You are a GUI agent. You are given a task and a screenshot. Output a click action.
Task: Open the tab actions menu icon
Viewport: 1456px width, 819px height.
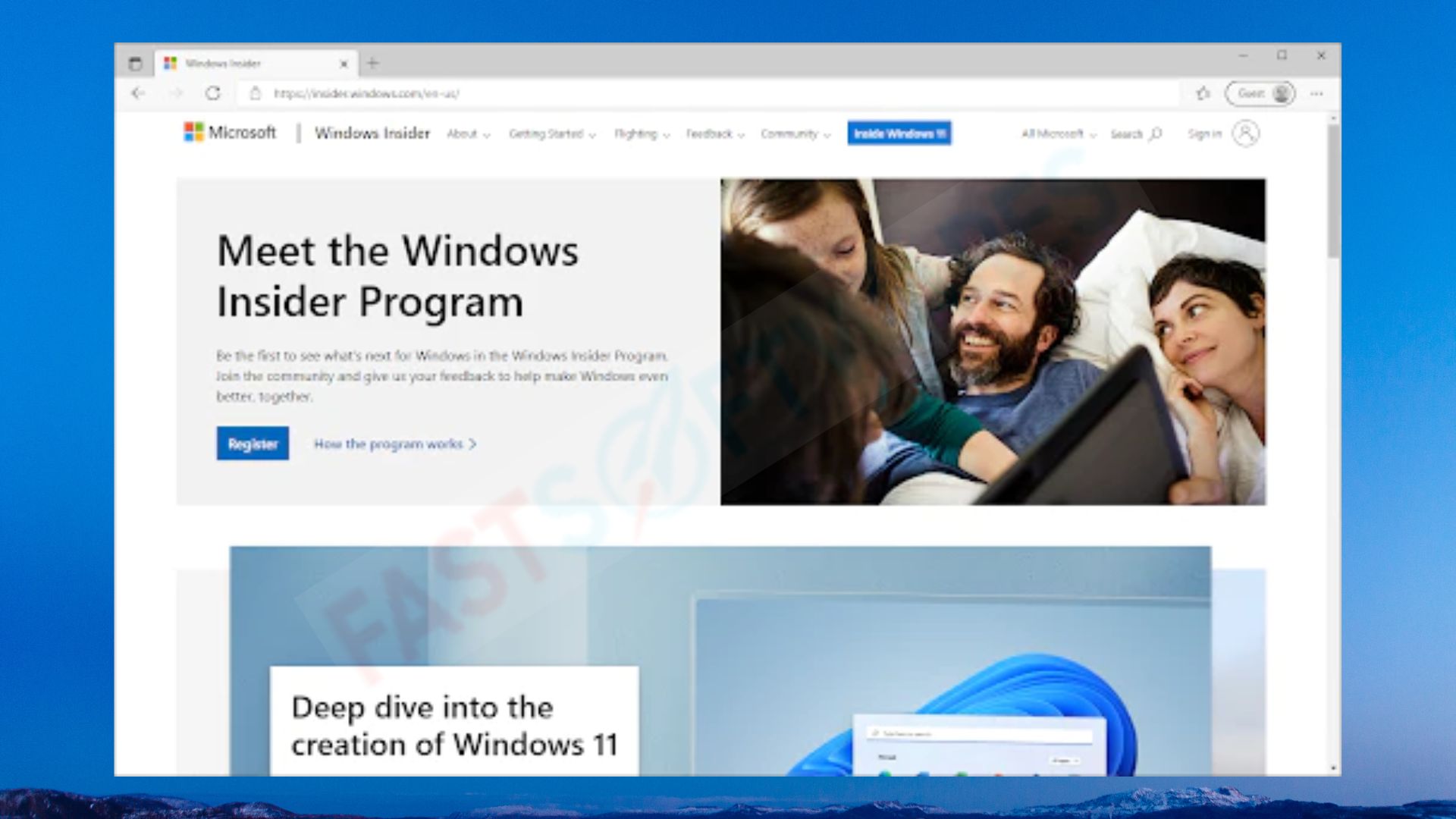click(x=135, y=64)
